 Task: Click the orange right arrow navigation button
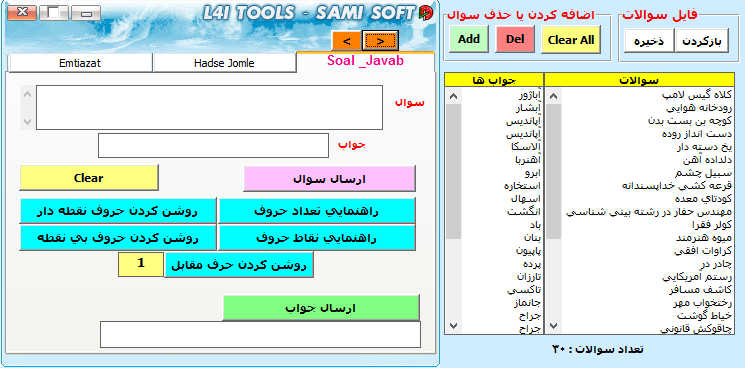pos(380,41)
